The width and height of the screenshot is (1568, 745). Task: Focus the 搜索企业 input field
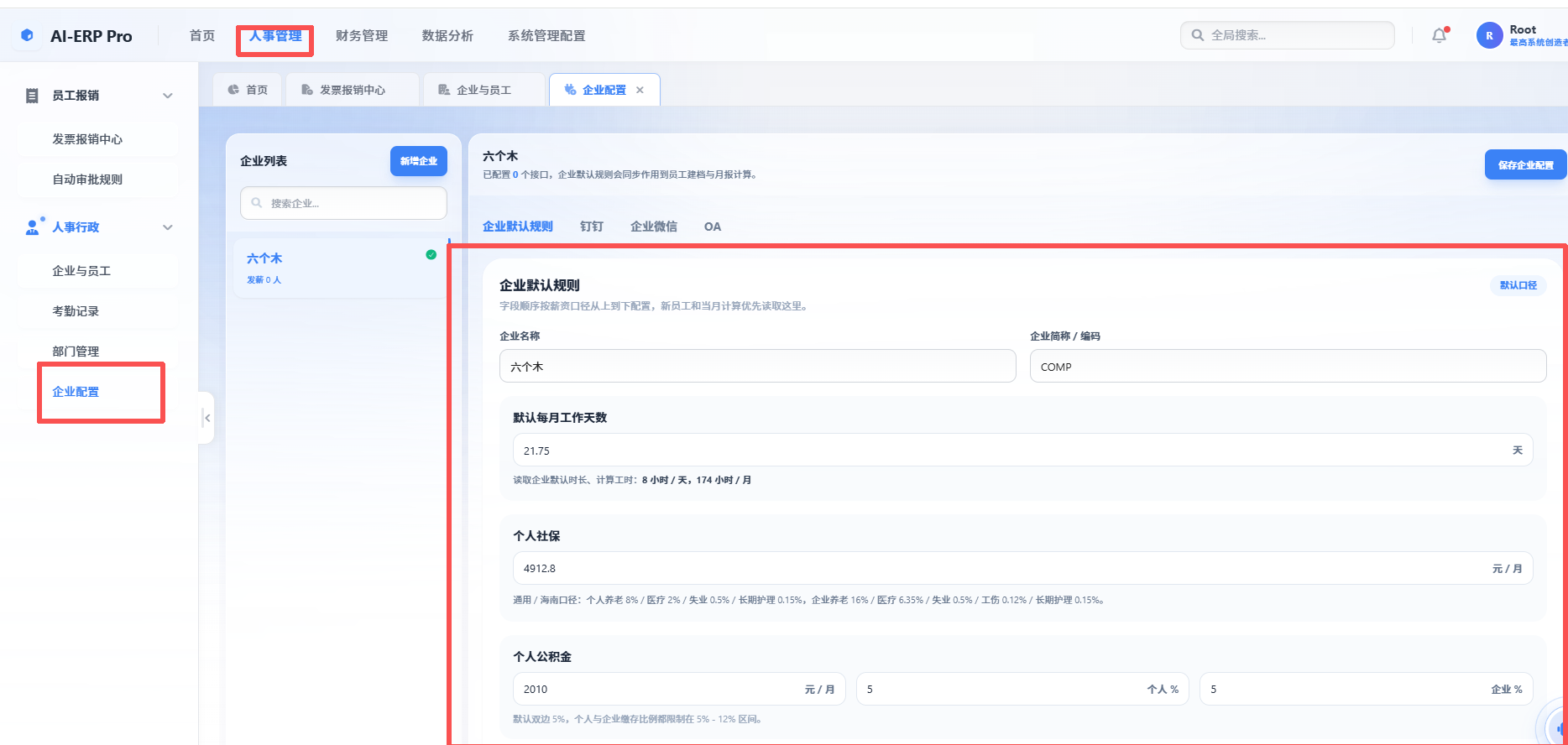343,203
